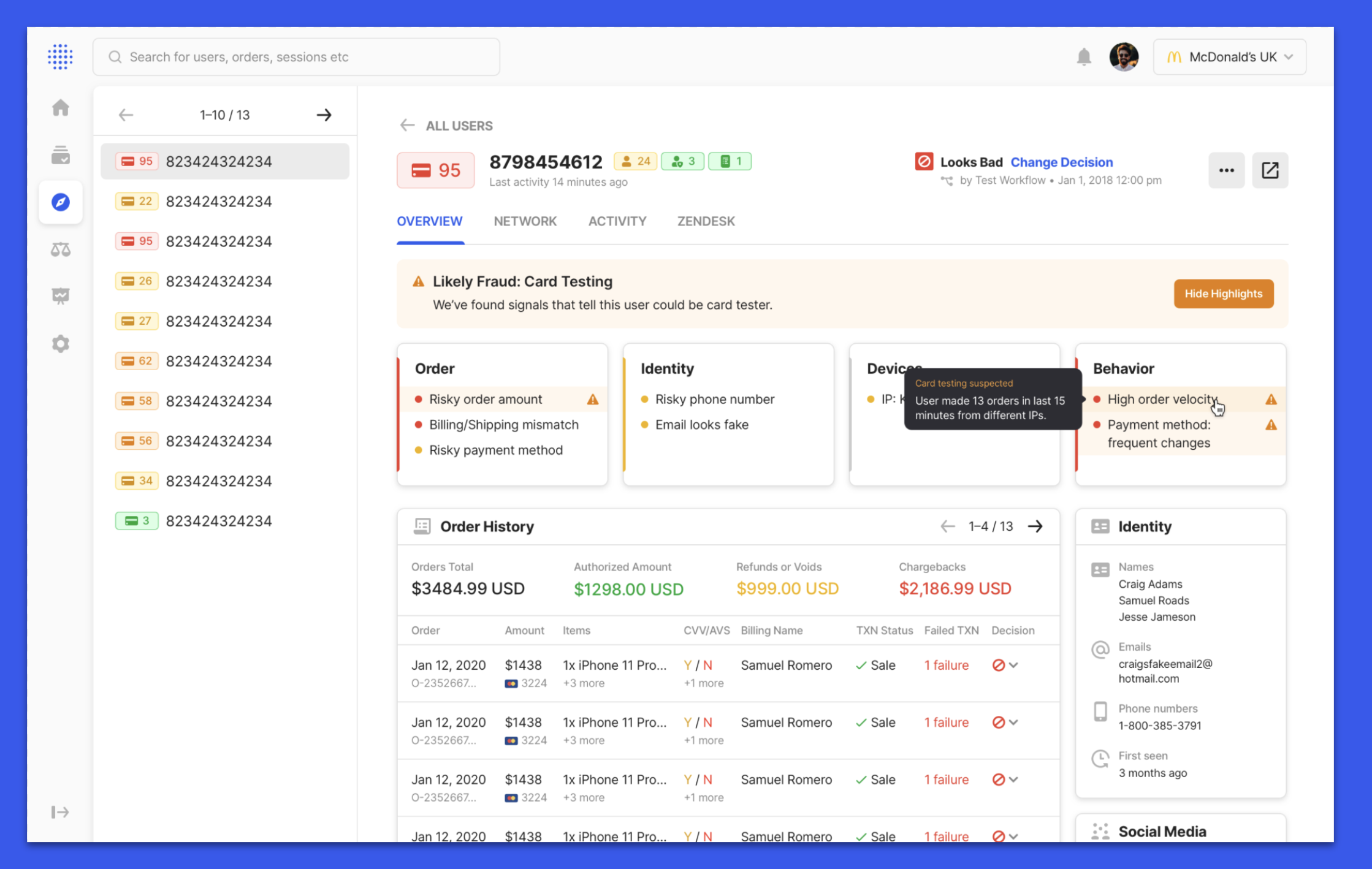Select user row with score 58
The image size is (1372, 869).
coord(225,401)
